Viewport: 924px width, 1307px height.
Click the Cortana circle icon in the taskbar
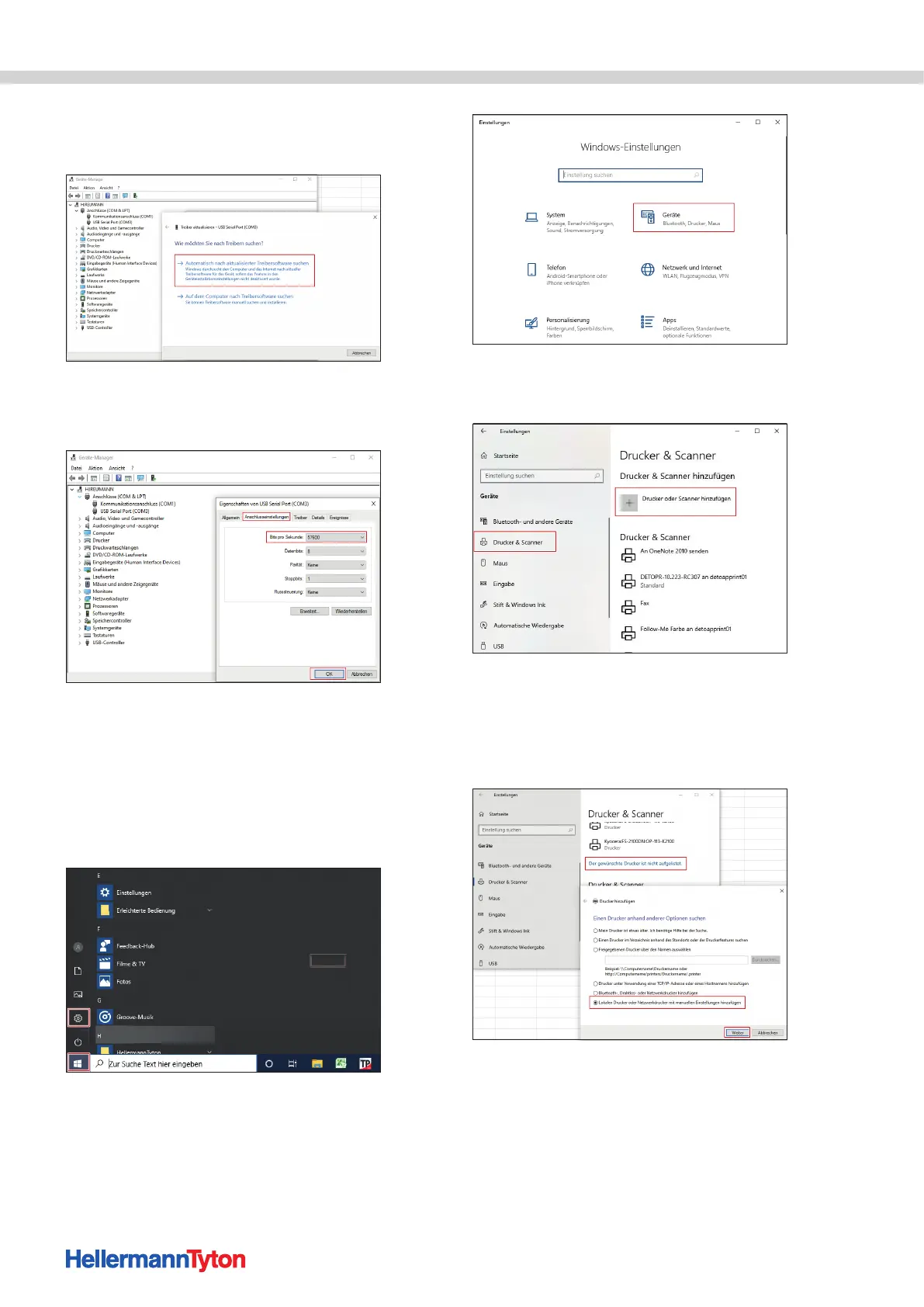point(269,1063)
